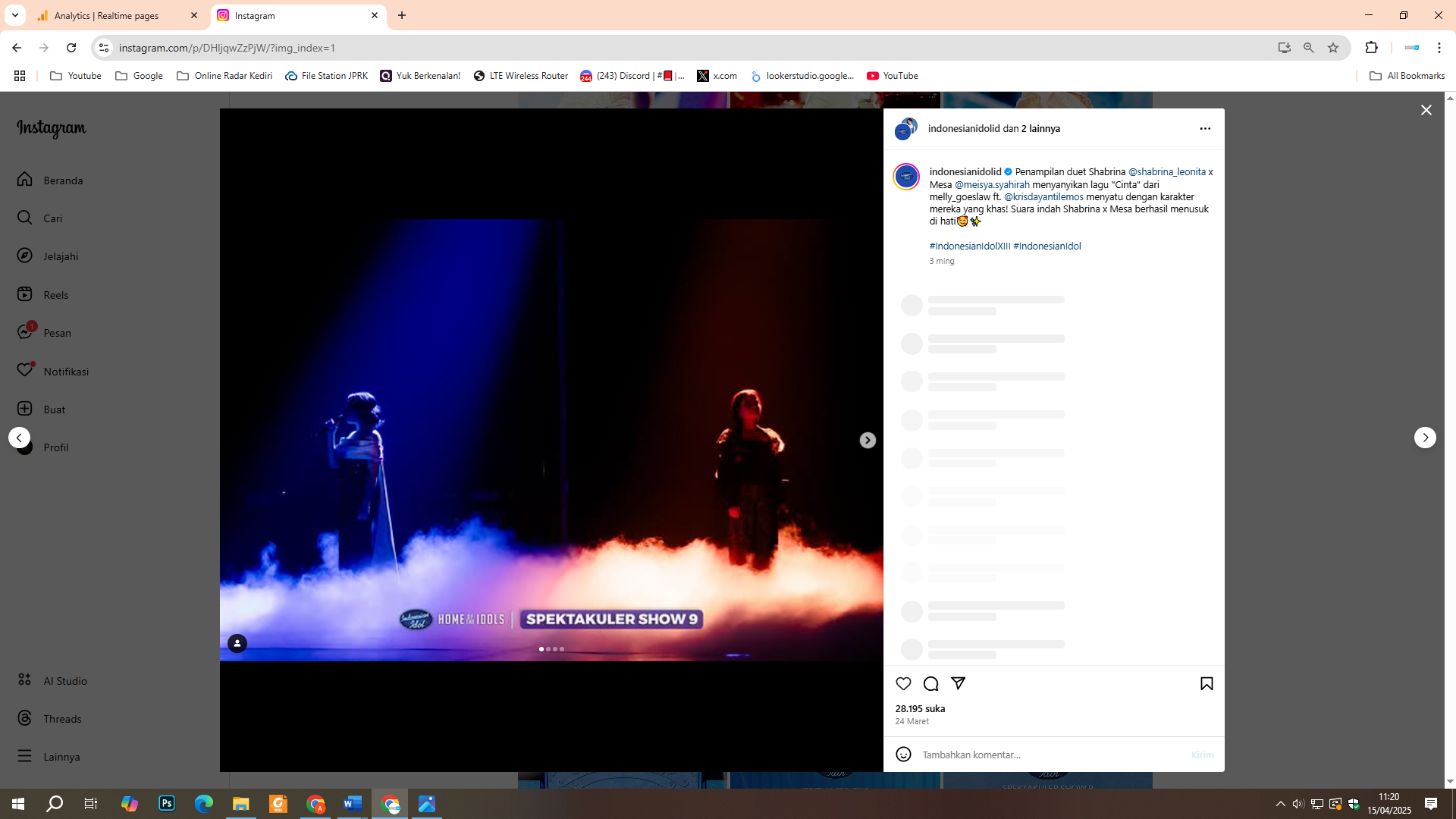This screenshot has width=1456, height=819.
Task: Click the #IndonesianIdolXIII hashtag
Action: [969, 246]
